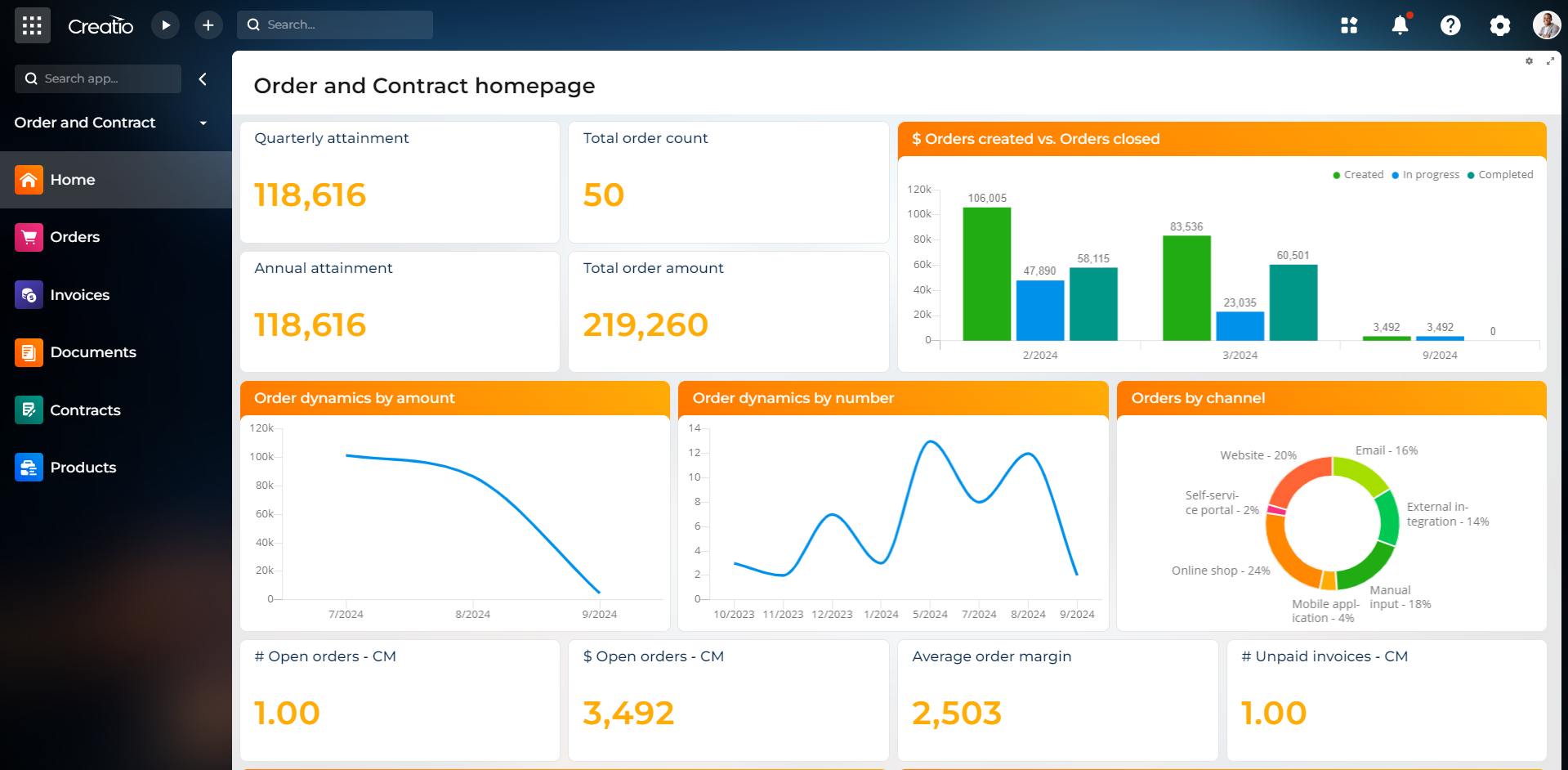Toggle the Created series in the chart legend
This screenshot has height=770, width=1568.
[x=1358, y=174]
